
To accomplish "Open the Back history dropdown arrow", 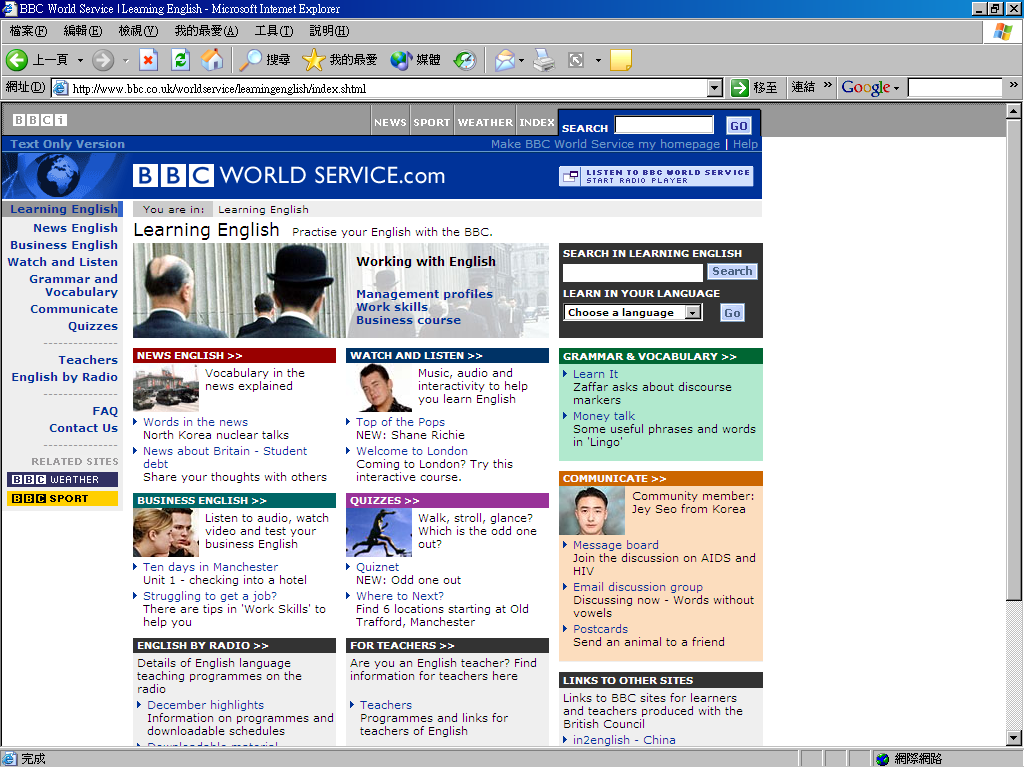I will click(x=80, y=60).
